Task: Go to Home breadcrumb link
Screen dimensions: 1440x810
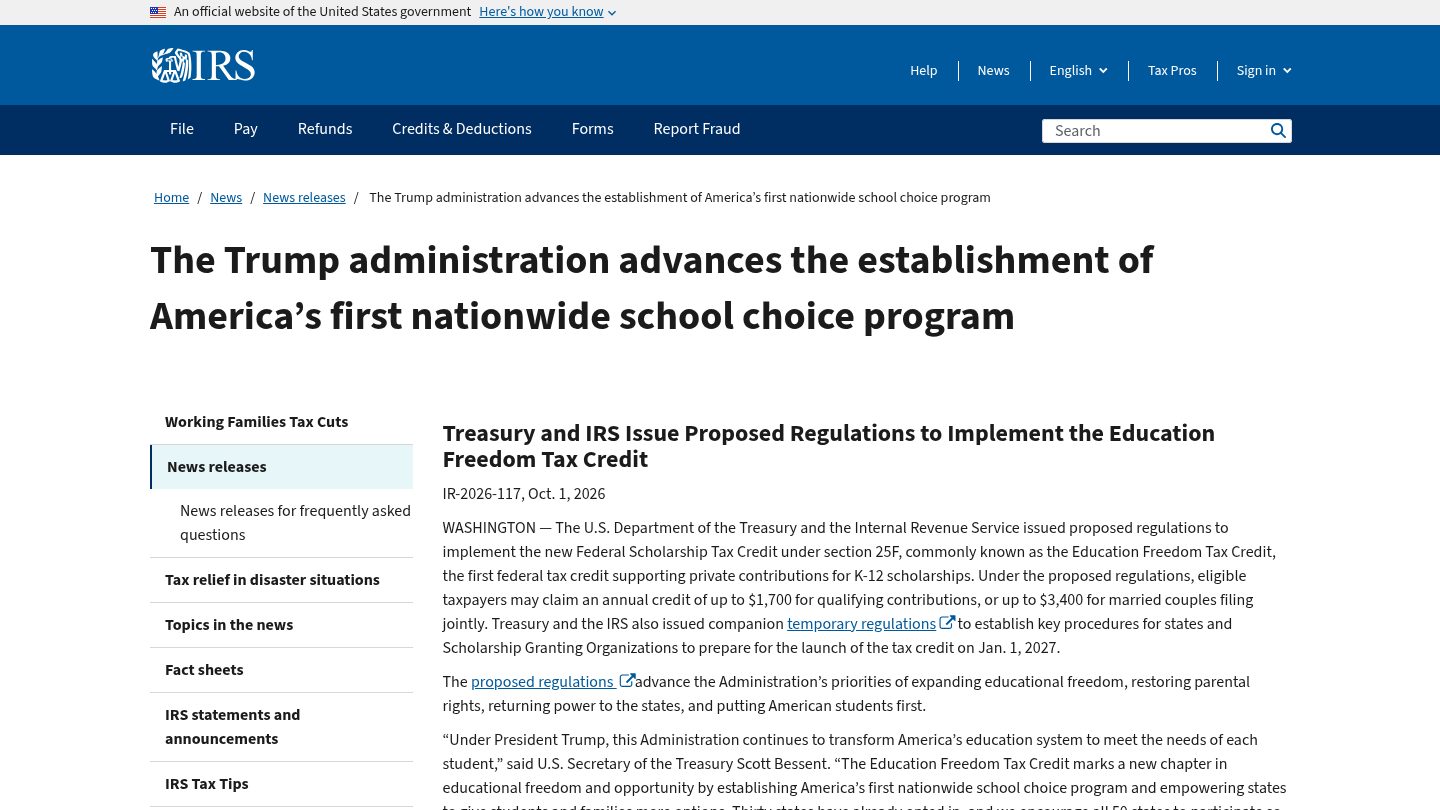Action: 171,198
